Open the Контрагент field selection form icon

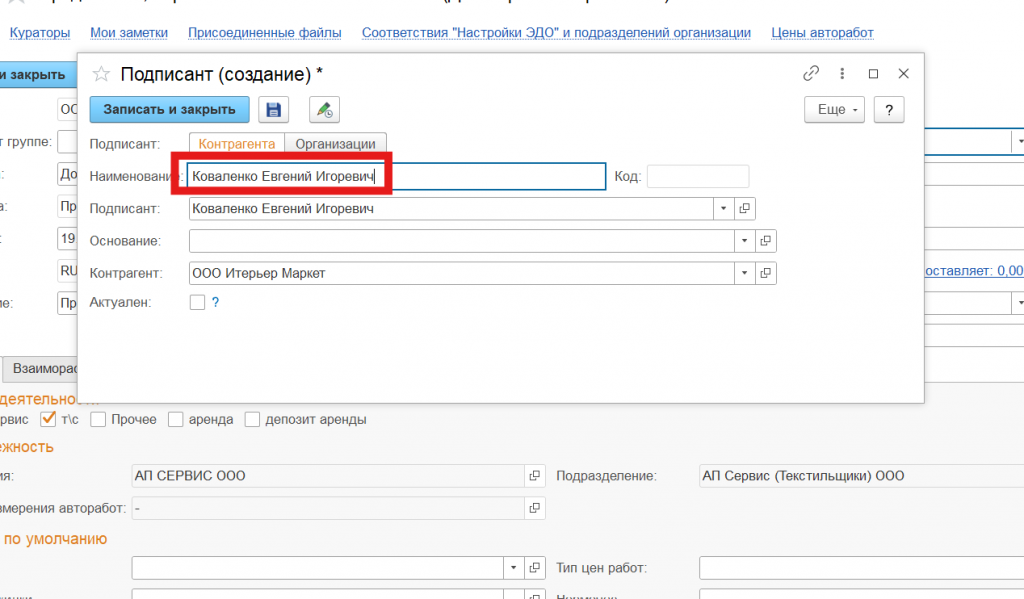tap(766, 273)
